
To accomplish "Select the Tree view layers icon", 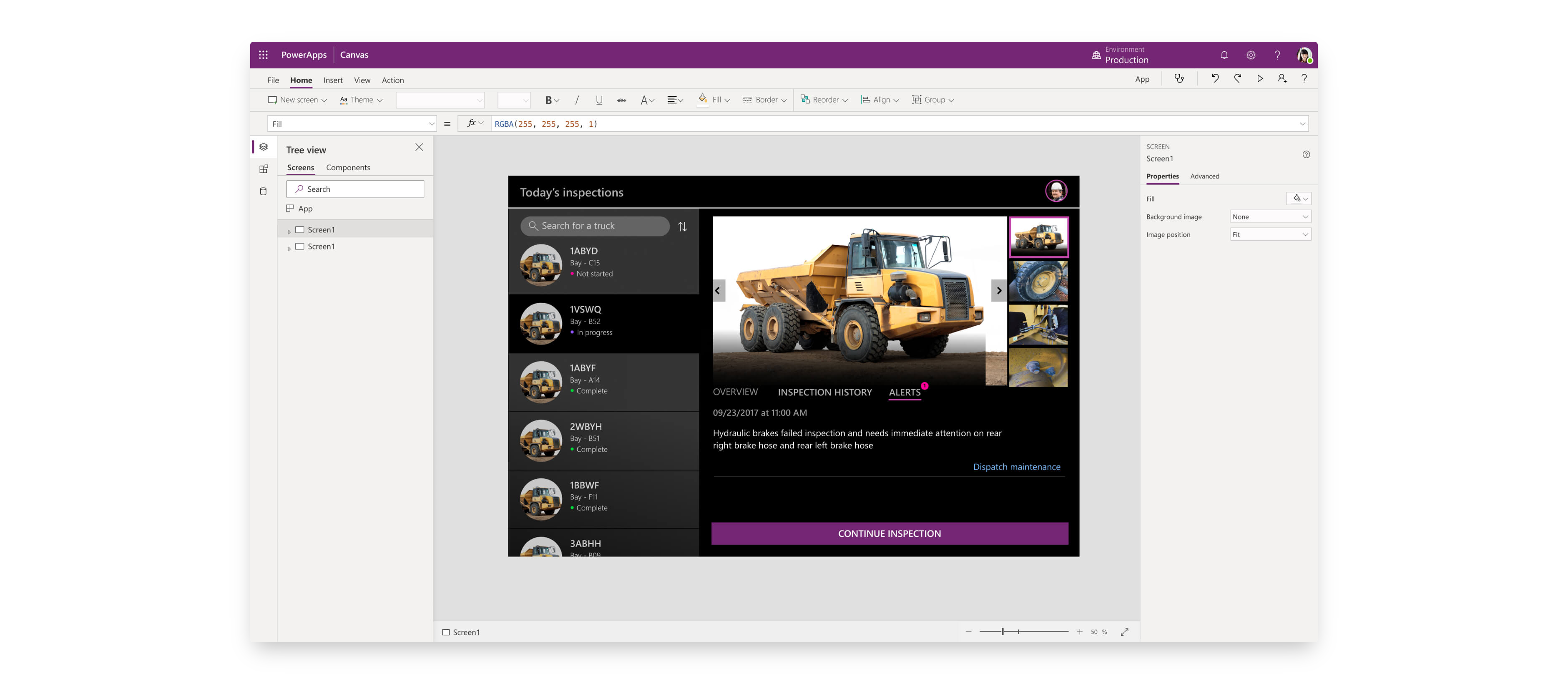I will [x=264, y=147].
